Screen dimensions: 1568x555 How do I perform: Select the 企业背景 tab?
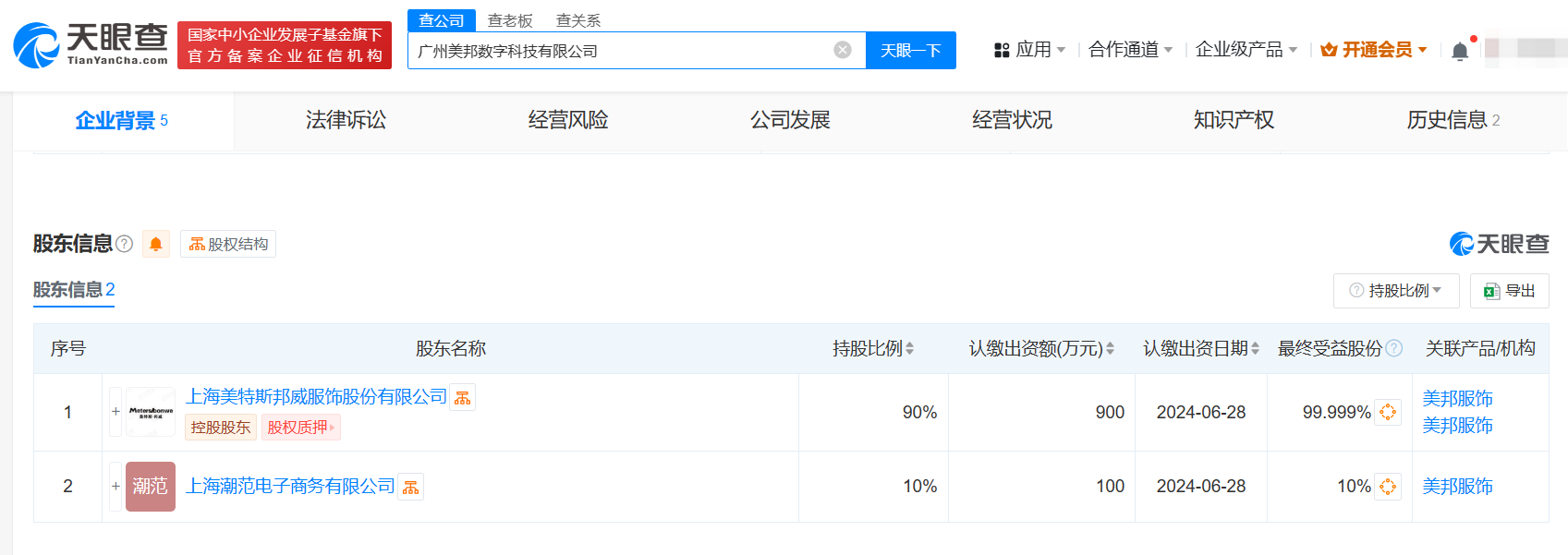coord(122,120)
